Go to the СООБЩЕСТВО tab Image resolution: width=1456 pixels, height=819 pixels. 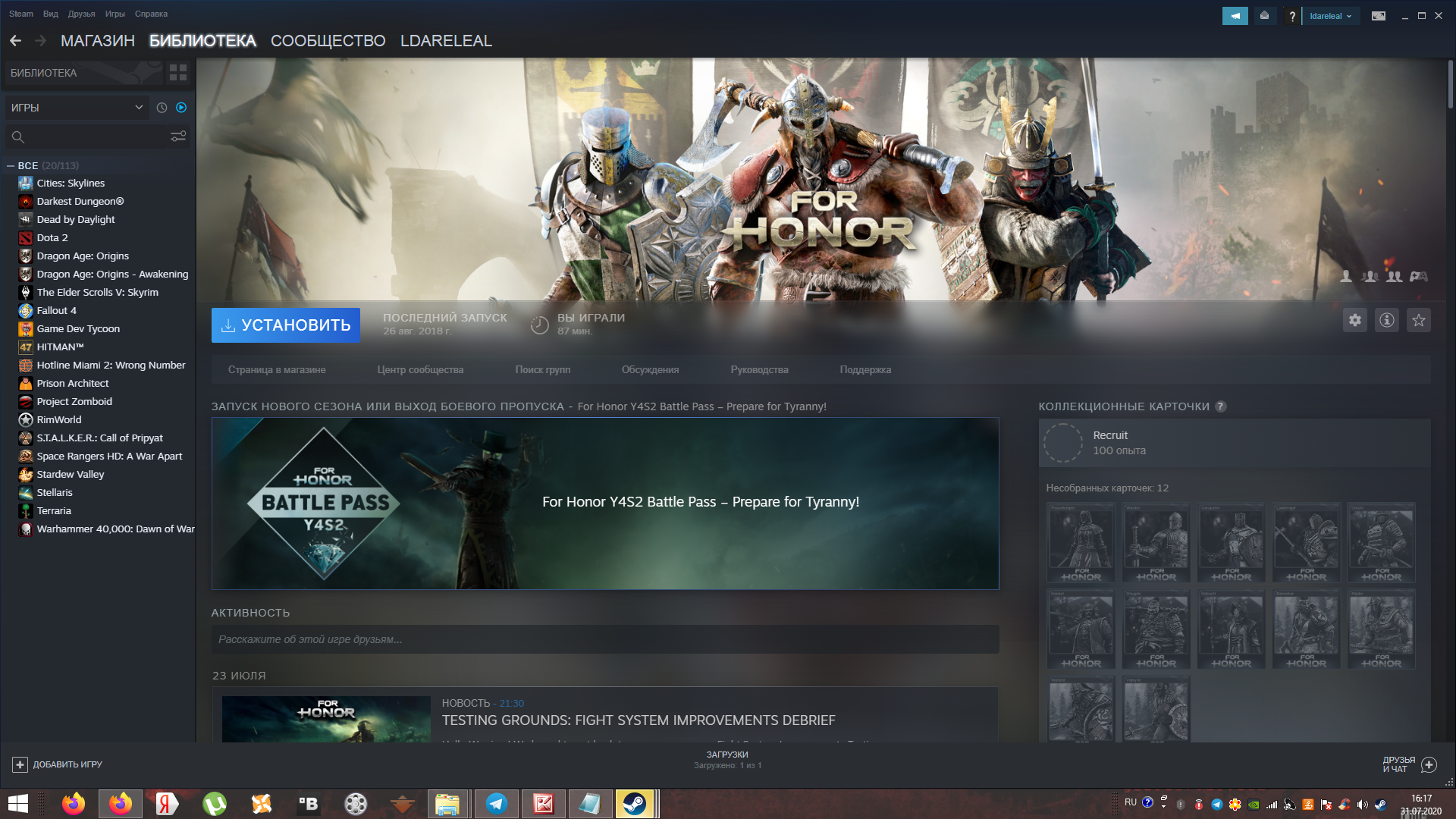coord(328,41)
